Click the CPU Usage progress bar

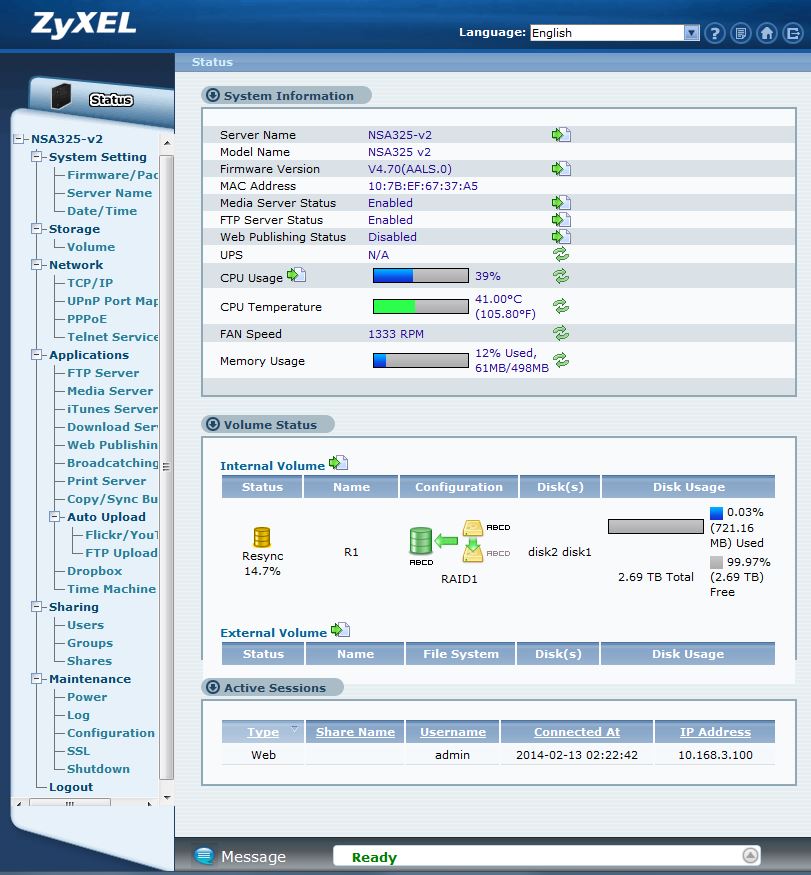(x=421, y=276)
